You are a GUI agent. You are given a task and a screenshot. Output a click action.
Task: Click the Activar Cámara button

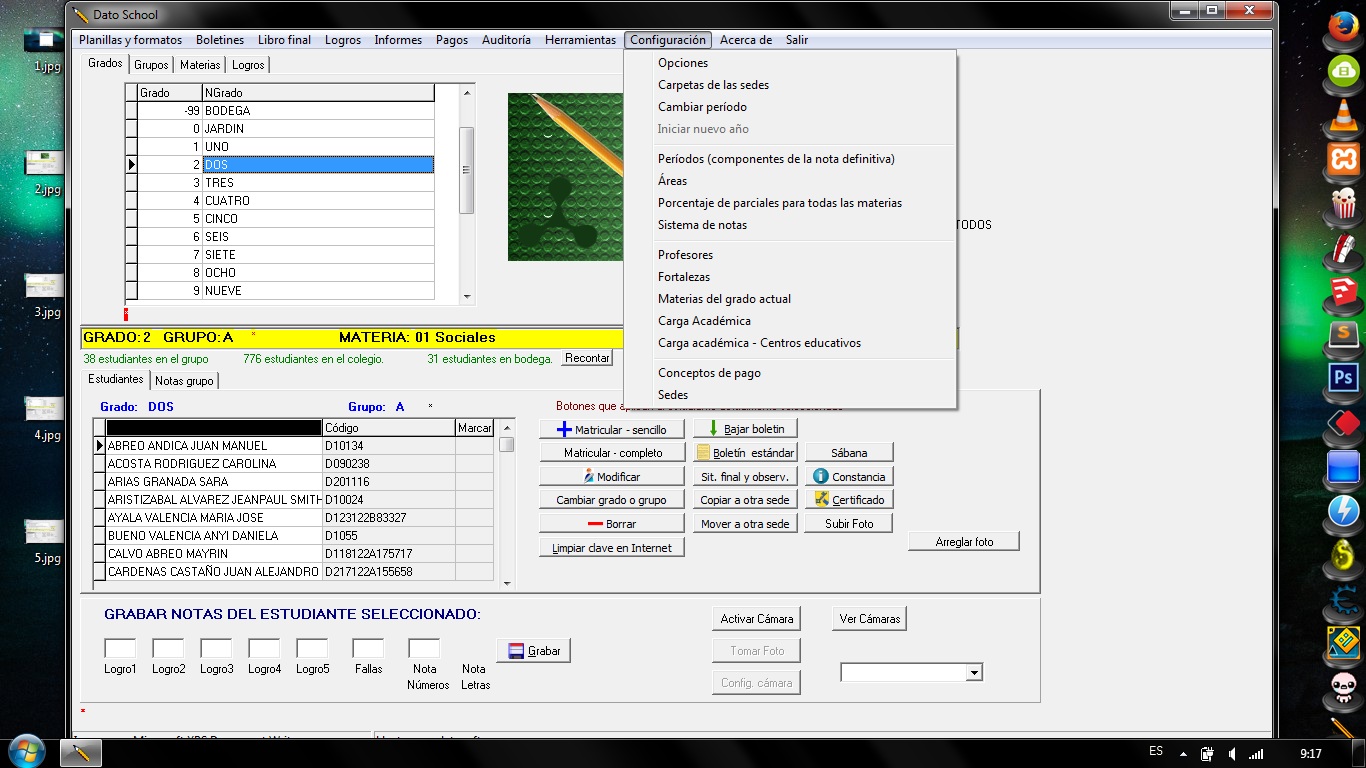tap(756, 619)
